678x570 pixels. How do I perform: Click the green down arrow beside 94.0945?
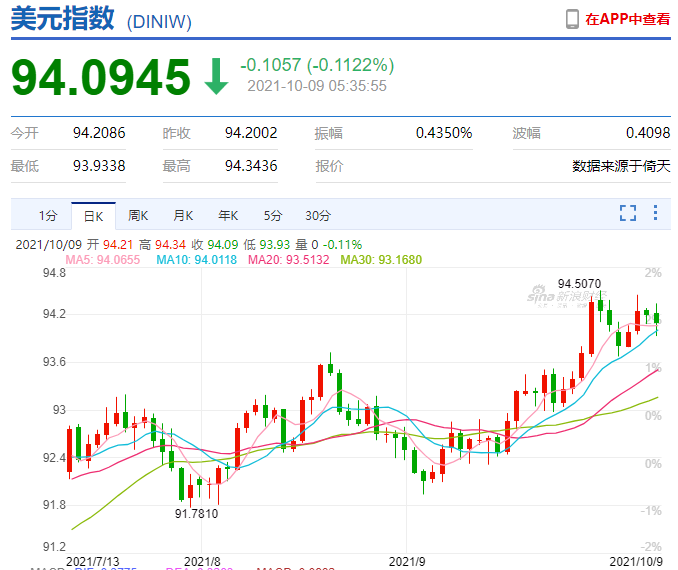[x=216, y=77]
